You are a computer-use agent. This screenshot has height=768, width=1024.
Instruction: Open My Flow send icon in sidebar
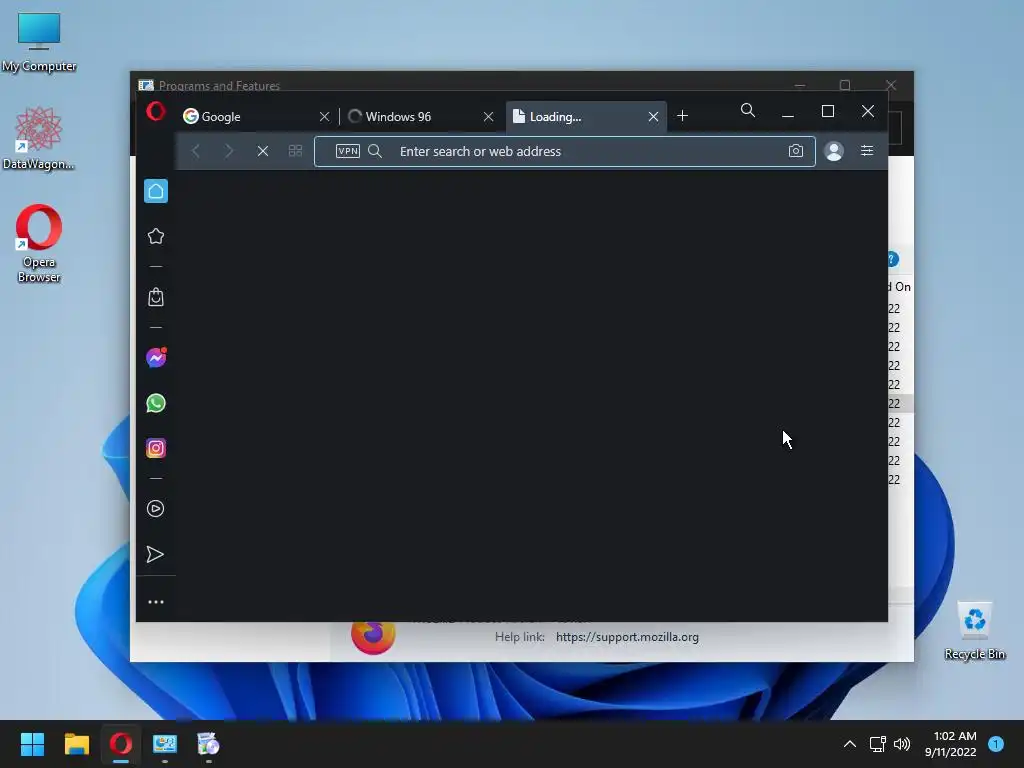click(155, 554)
